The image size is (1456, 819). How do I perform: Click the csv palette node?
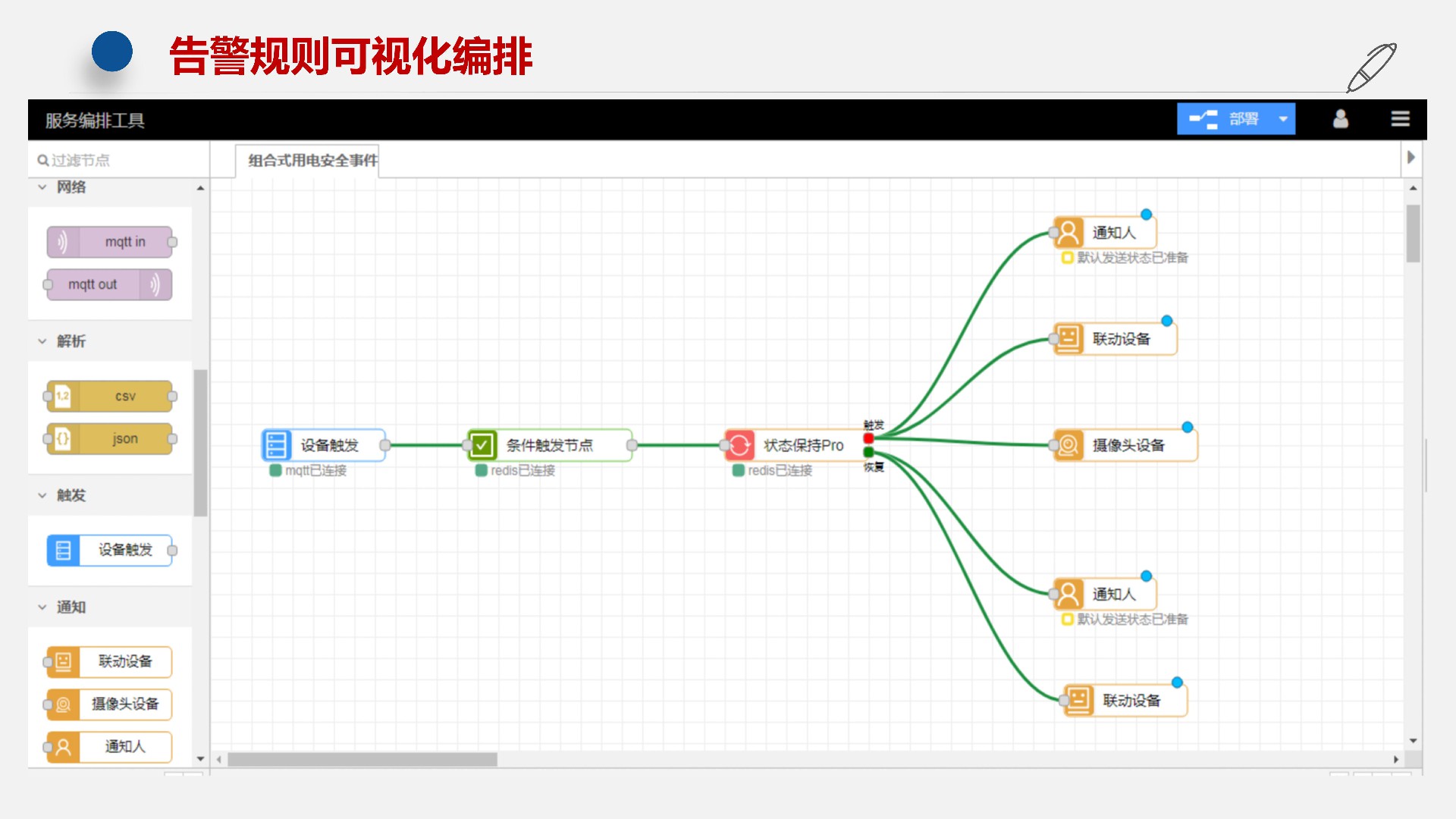pos(110,396)
